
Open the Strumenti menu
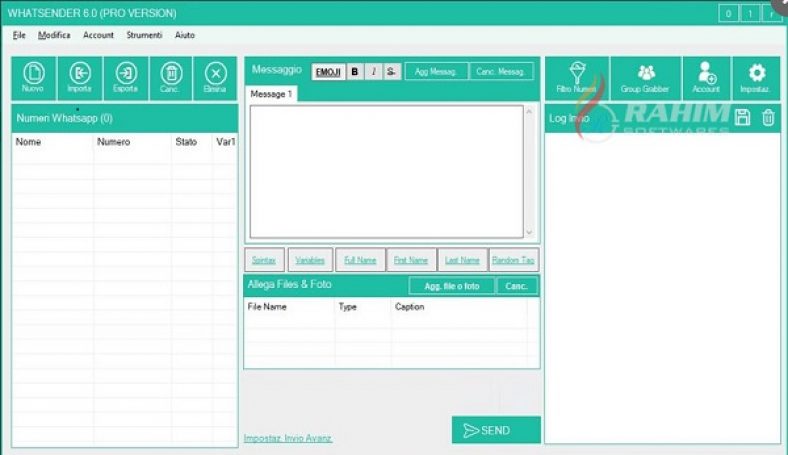click(x=144, y=35)
